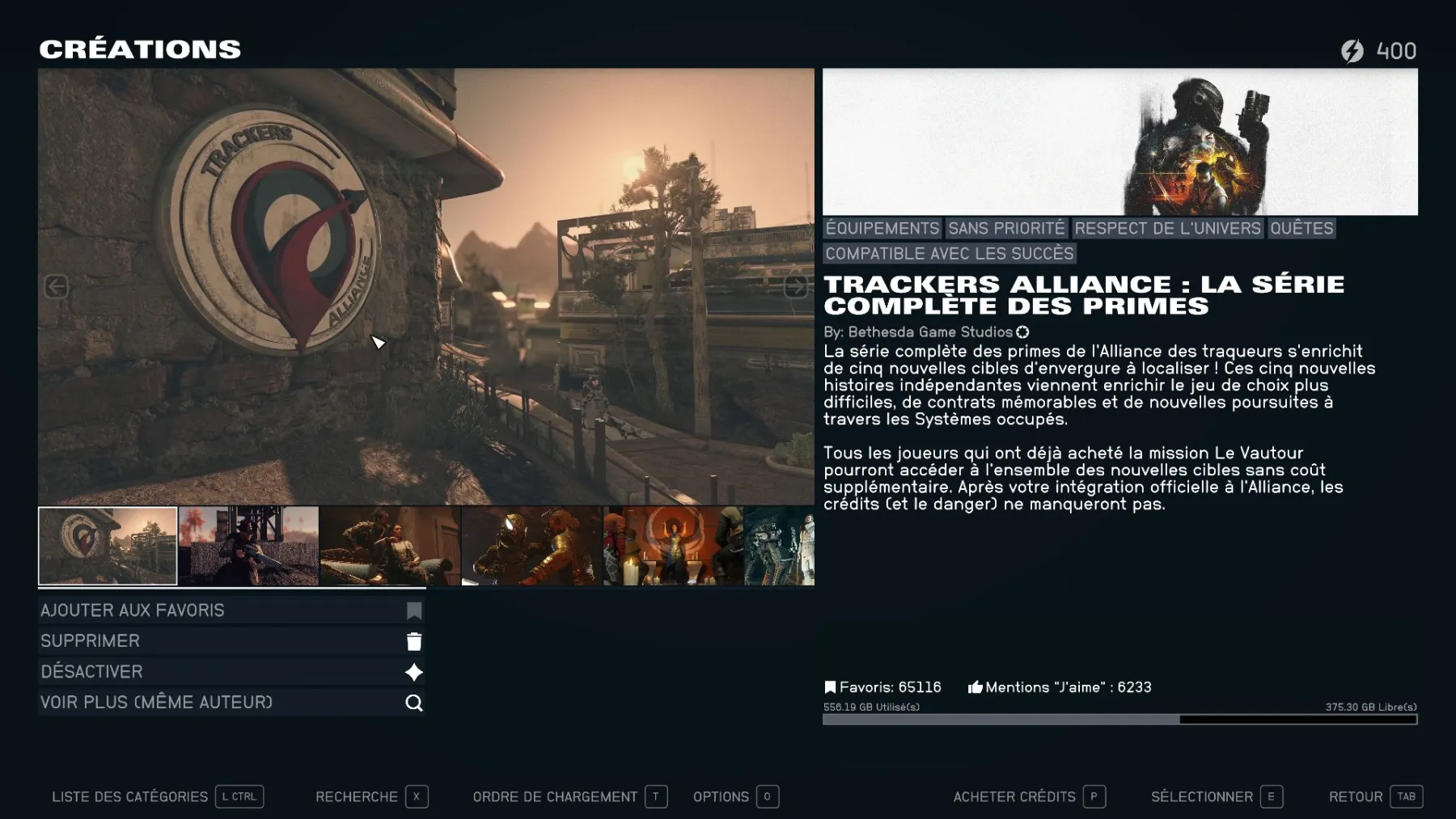Select the Supprimer menu entry
This screenshot has height=819, width=1456.
pyautogui.click(x=90, y=641)
